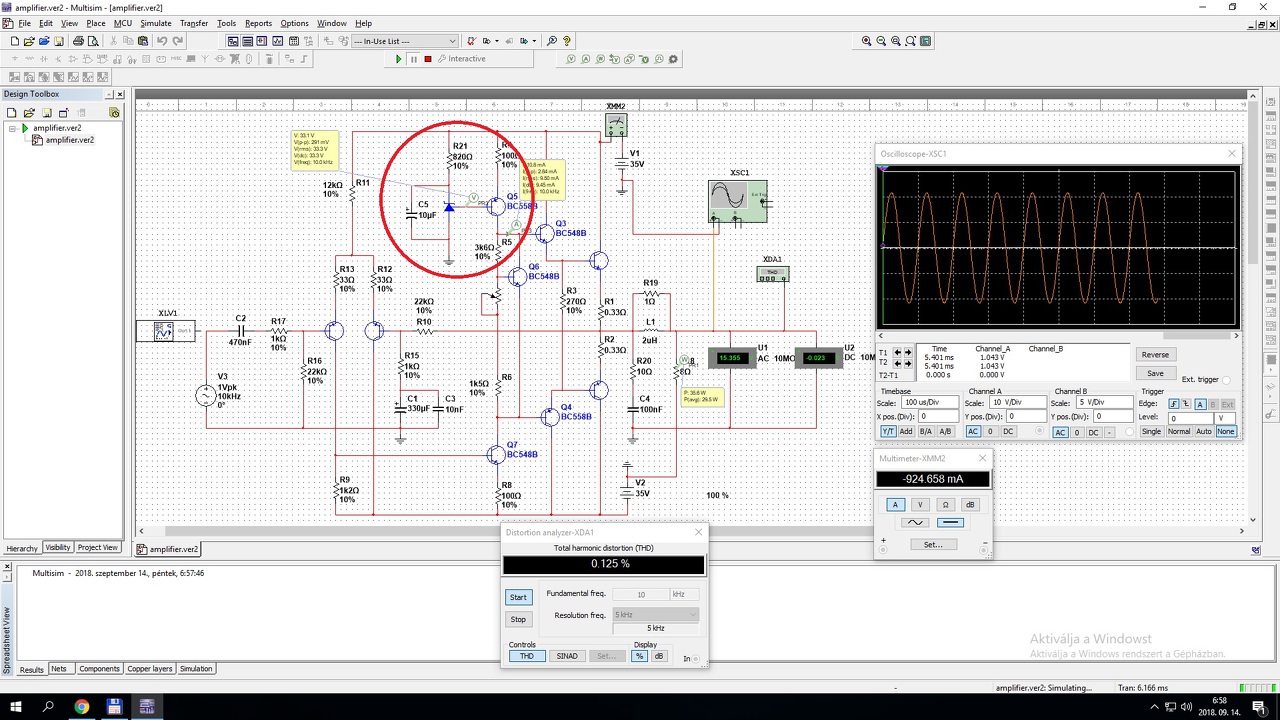Expand the amplifier.ver2 tree in Design Toolbox
The width and height of the screenshot is (1280, 720).
click(x=13, y=128)
